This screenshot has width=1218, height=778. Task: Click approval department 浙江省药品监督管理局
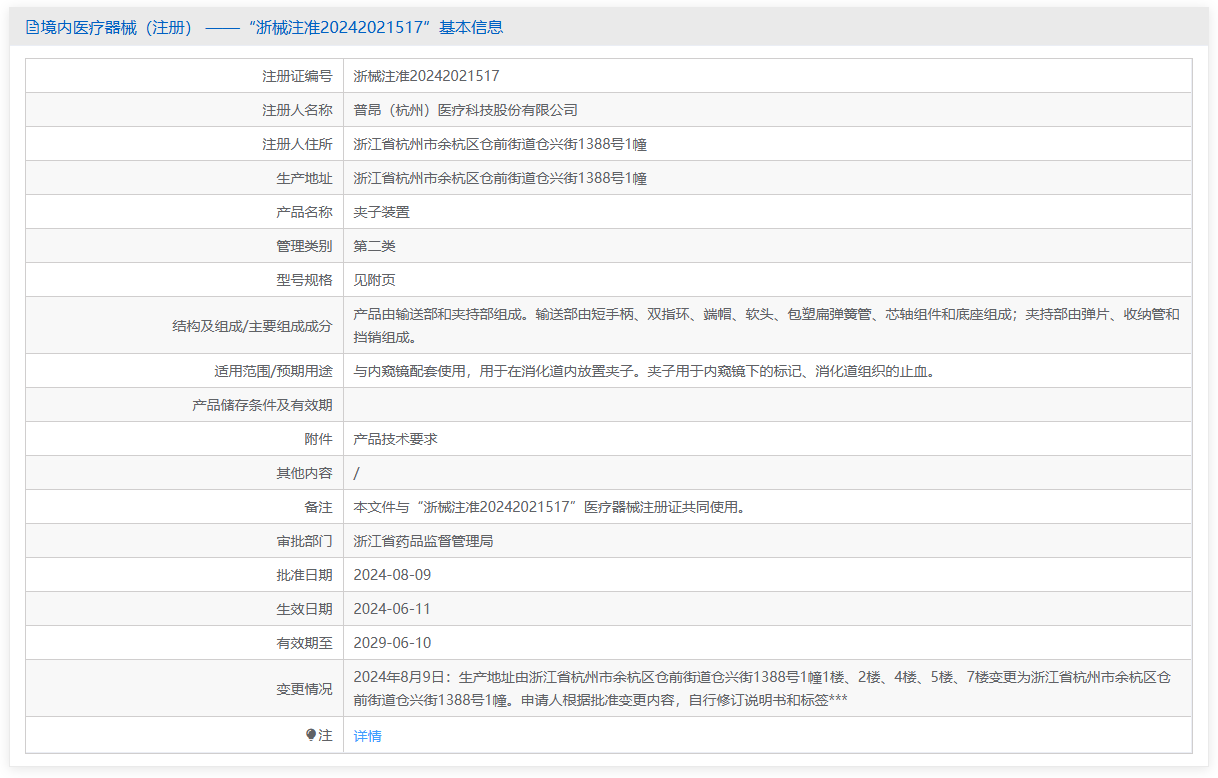click(424, 541)
